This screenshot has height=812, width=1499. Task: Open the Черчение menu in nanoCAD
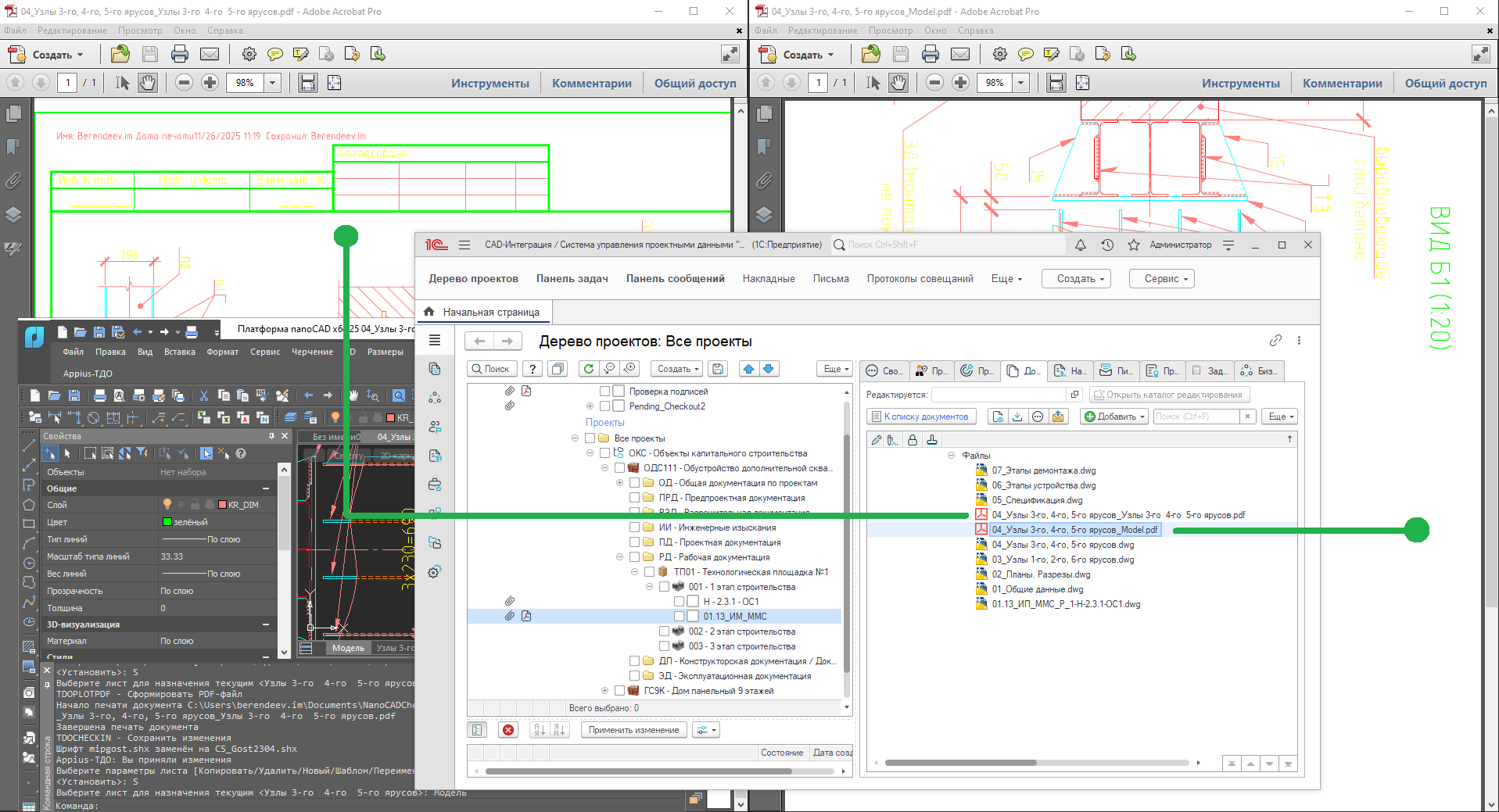click(312, 352)
